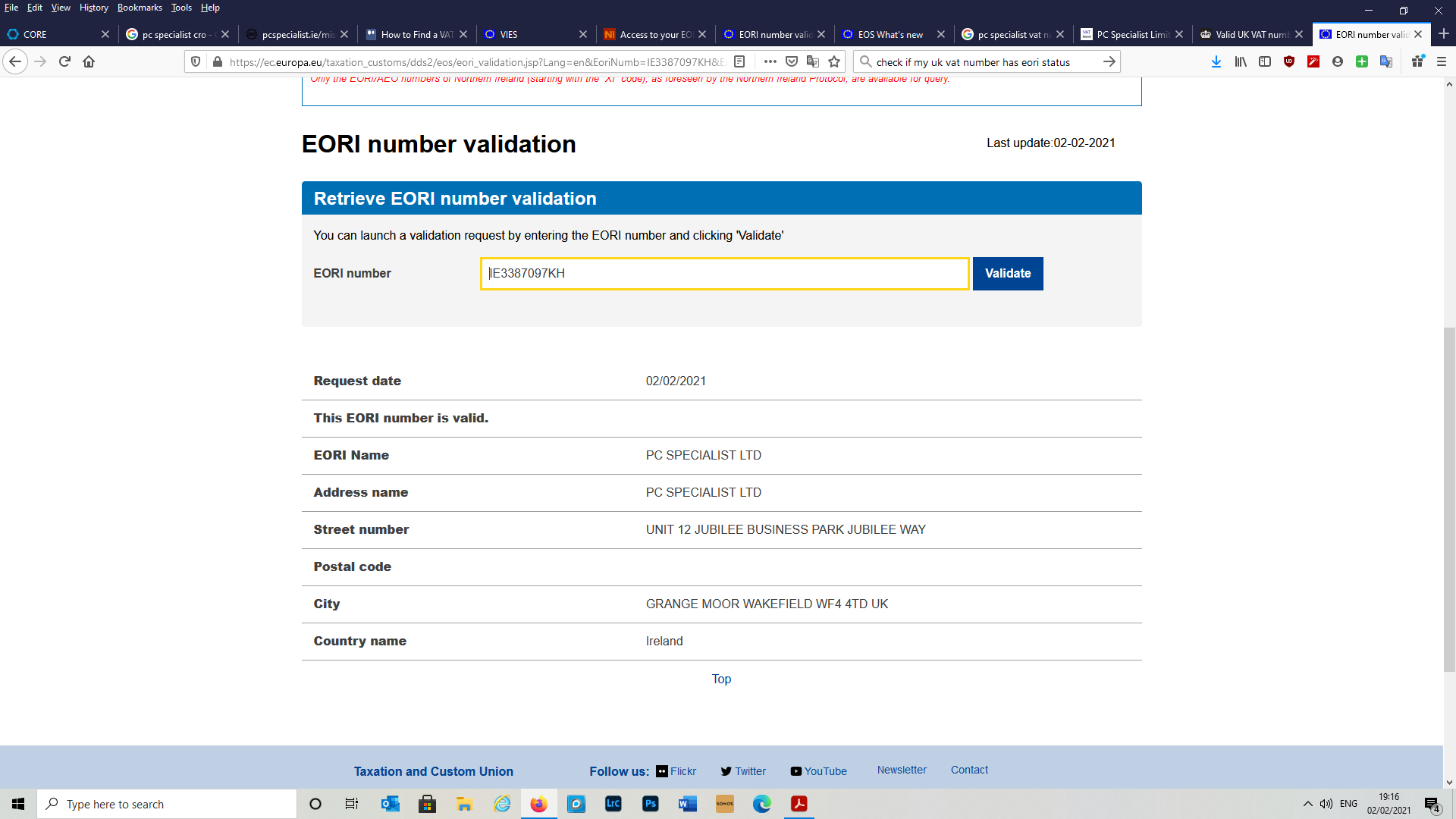The width and height of the screenshot is (1456, 819).
Task: Open the notification action center
Action: (x=1432, y=804)
